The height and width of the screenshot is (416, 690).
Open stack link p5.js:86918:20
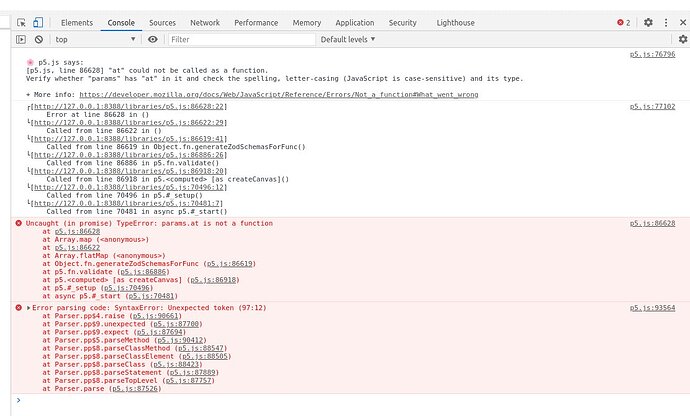[129, 171]
